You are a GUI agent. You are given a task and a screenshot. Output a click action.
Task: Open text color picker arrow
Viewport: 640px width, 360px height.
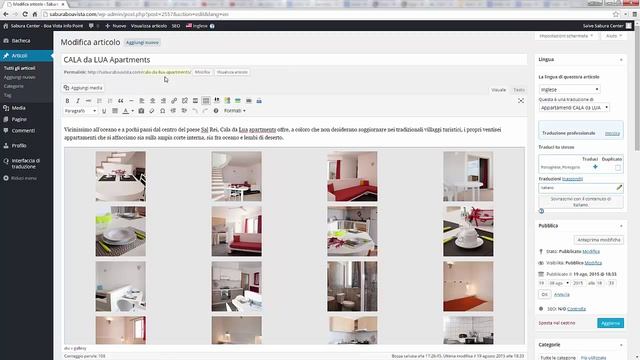132,111
